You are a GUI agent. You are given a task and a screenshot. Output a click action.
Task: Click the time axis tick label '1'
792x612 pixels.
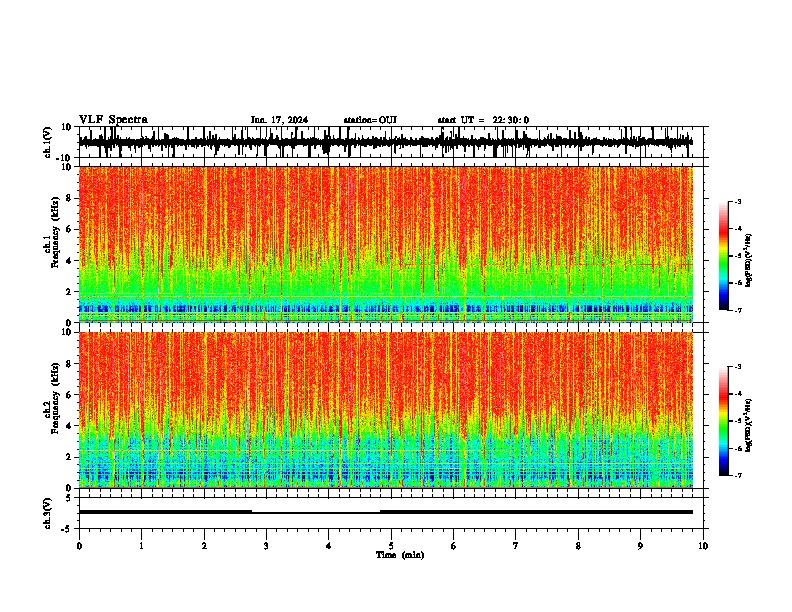pos(141,546)
